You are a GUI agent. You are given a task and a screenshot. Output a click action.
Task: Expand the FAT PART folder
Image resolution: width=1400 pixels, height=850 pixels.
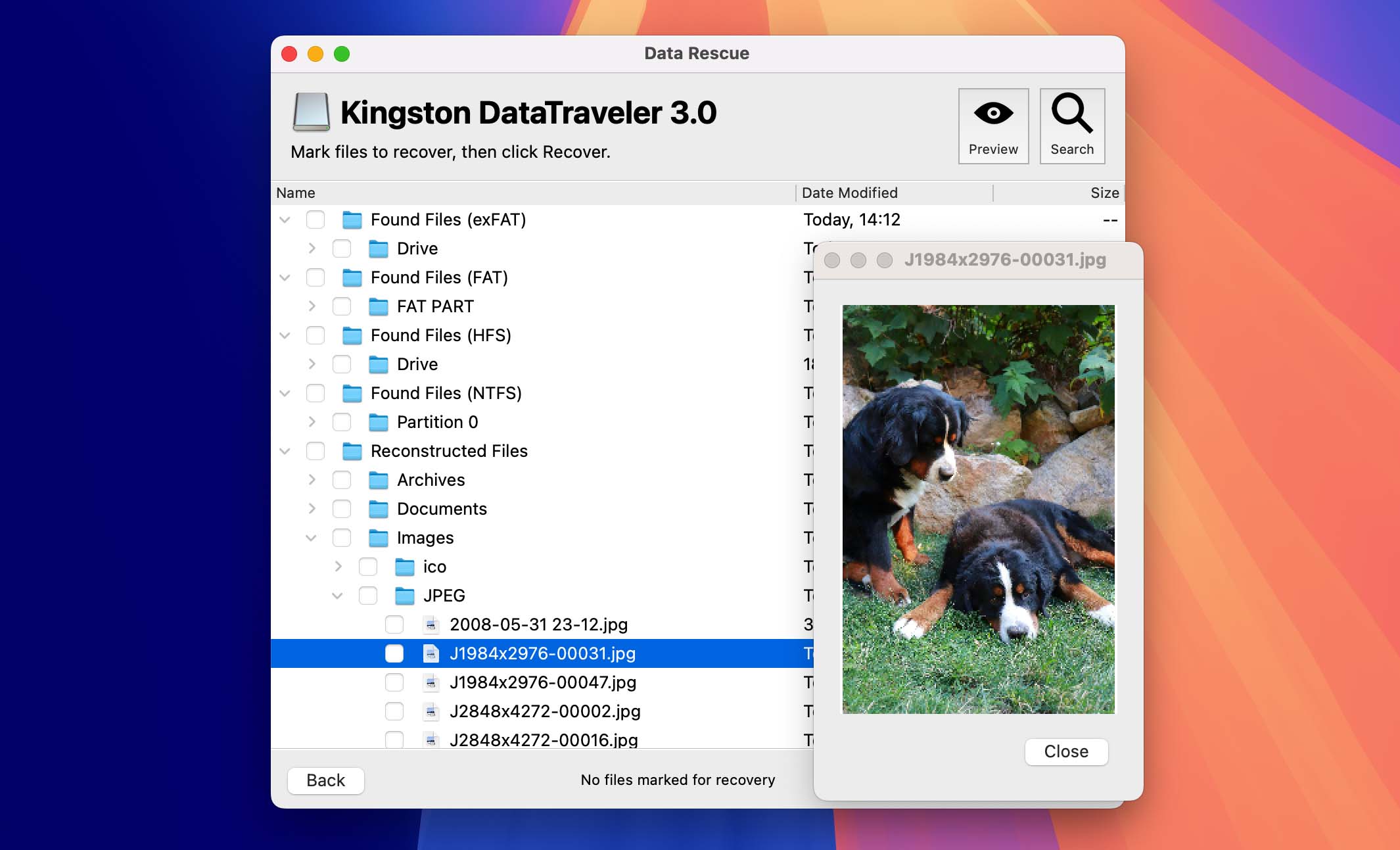pyautogui.click(x=312, y=306)
